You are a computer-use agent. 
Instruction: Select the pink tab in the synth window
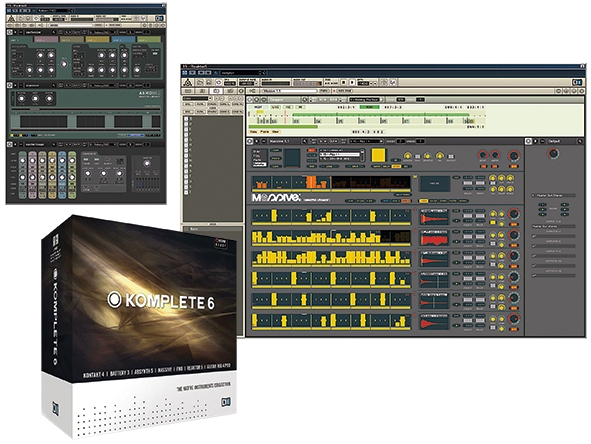[46, 39]
